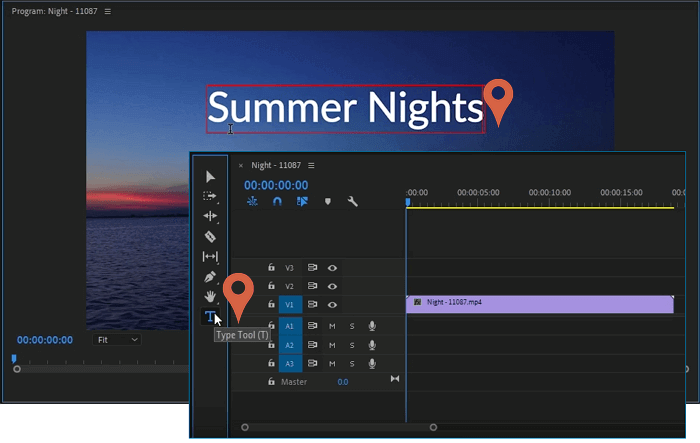Toggle Linked Selection in timeline

[x=302, y=201]
